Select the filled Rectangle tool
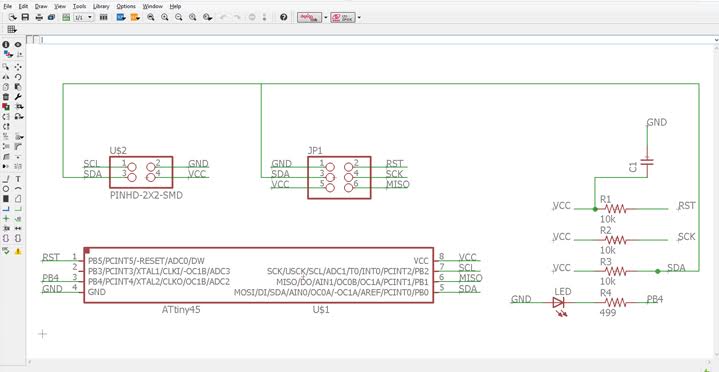 coord(6,199)
